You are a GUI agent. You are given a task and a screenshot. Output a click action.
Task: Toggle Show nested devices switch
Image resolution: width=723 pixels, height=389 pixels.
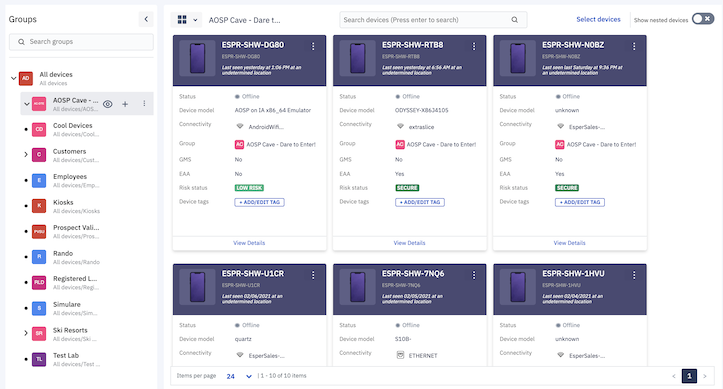click(x=703, y=19)
